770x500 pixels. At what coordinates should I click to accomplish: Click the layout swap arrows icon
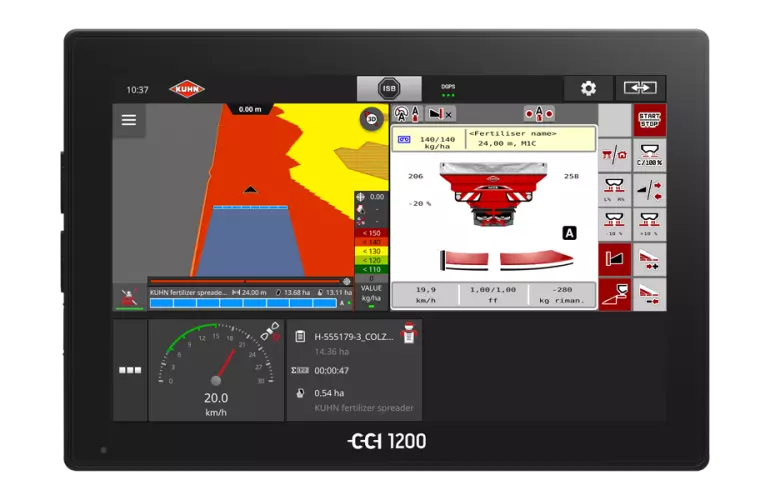pos(640,88)
